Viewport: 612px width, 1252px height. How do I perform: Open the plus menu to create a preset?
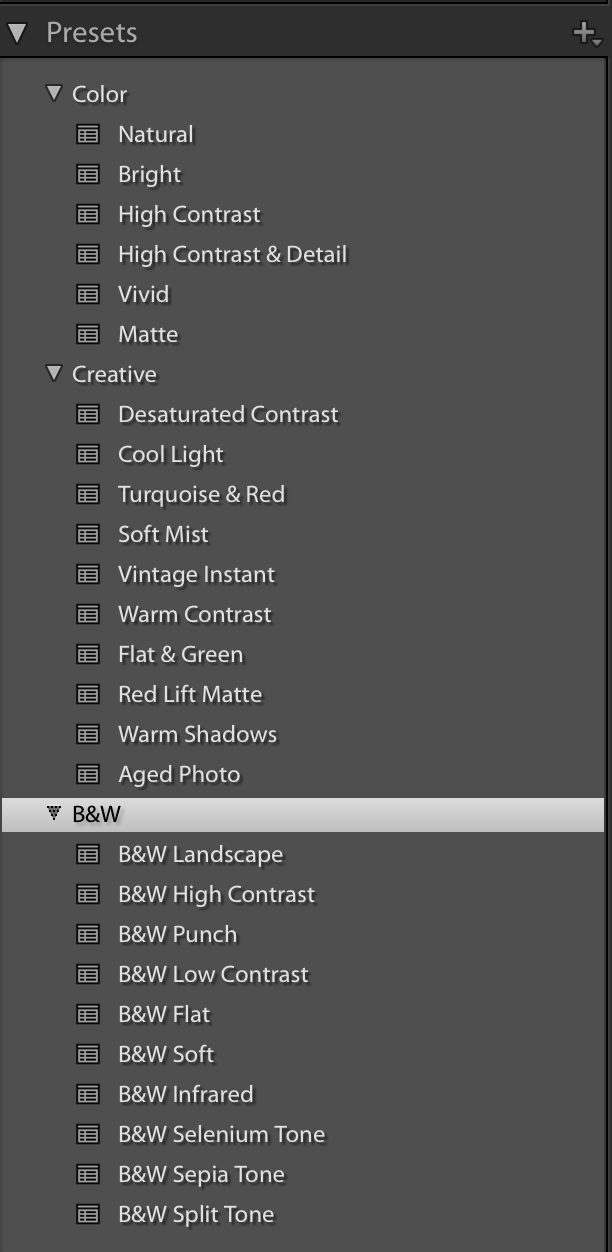click(587, 34)
